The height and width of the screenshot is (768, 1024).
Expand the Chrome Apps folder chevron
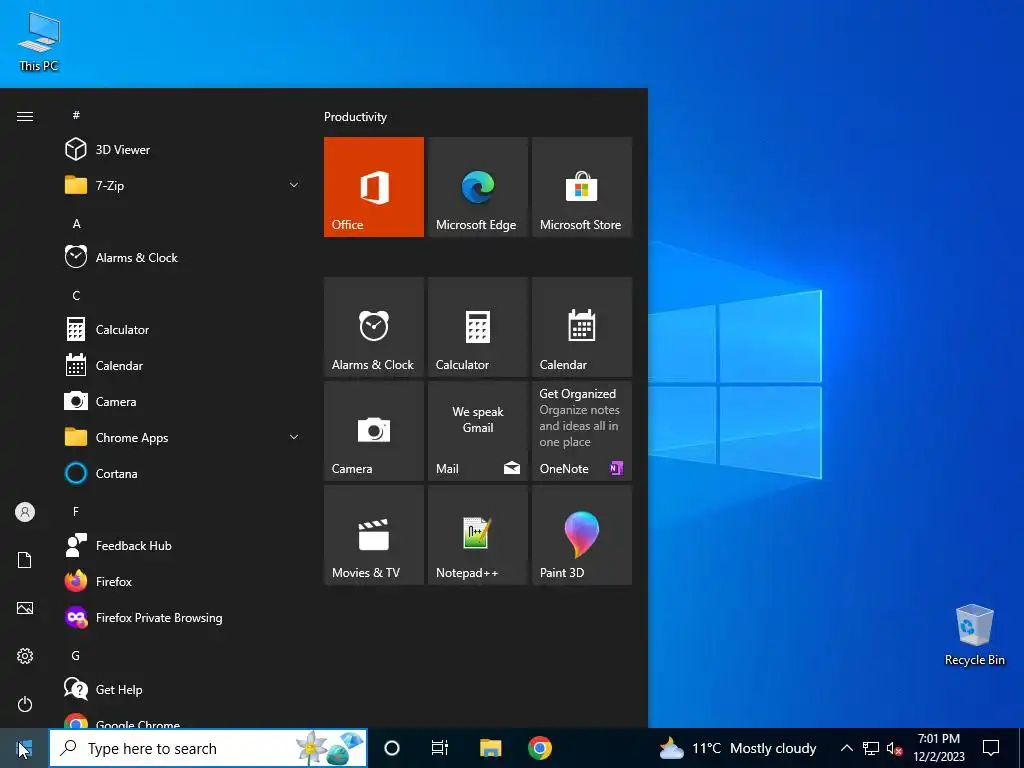[x=294, y=437]
